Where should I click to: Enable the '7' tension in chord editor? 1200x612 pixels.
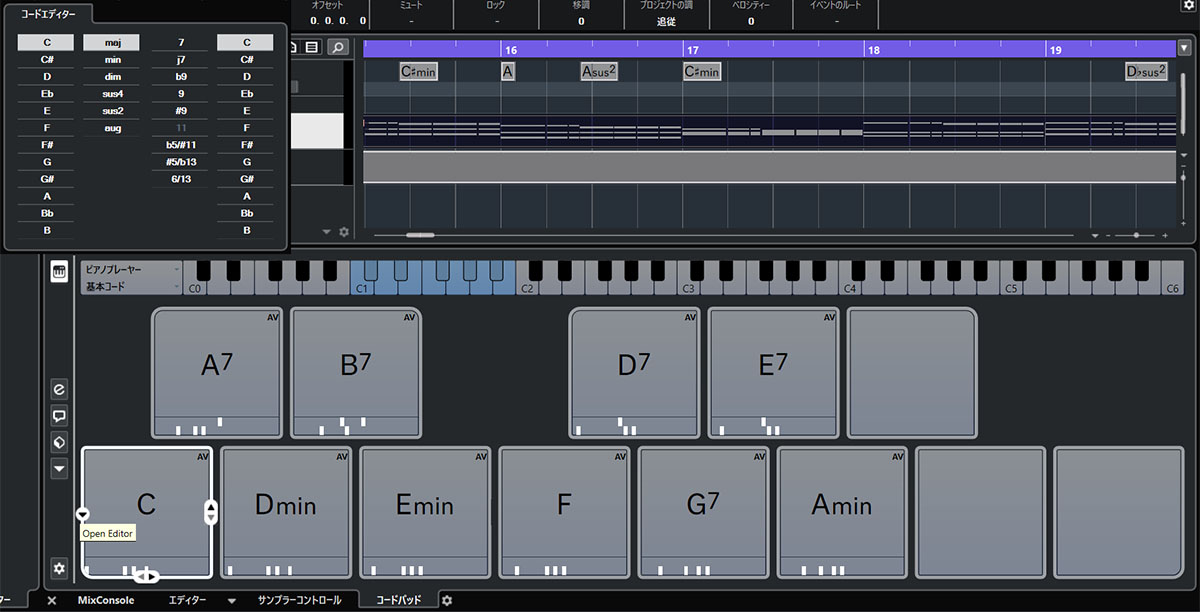180,43
